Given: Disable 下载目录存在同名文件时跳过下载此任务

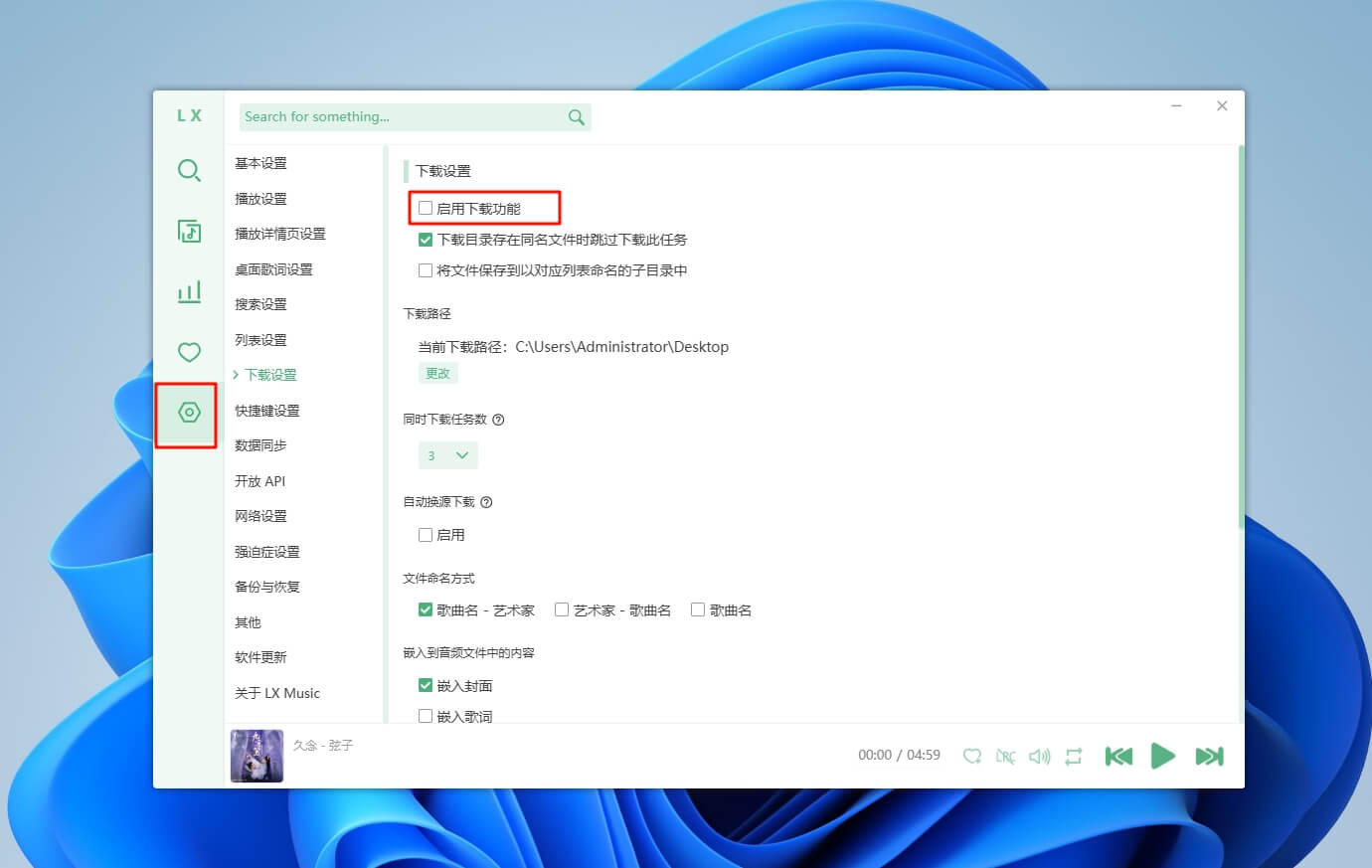Looking at the screenshot, I should pyautogui.click(x=426, y=240).
